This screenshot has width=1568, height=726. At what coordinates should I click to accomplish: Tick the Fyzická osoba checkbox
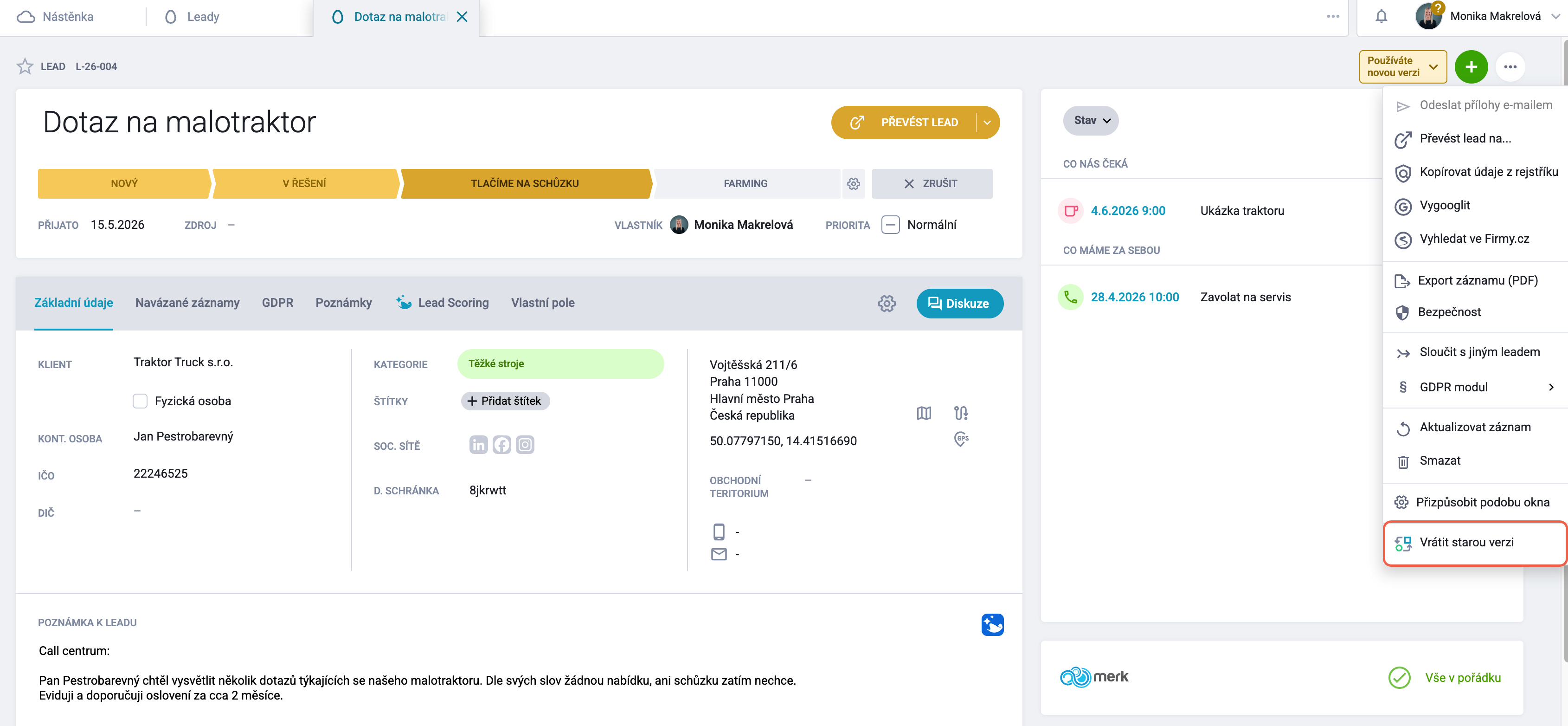tap(140, 401)
